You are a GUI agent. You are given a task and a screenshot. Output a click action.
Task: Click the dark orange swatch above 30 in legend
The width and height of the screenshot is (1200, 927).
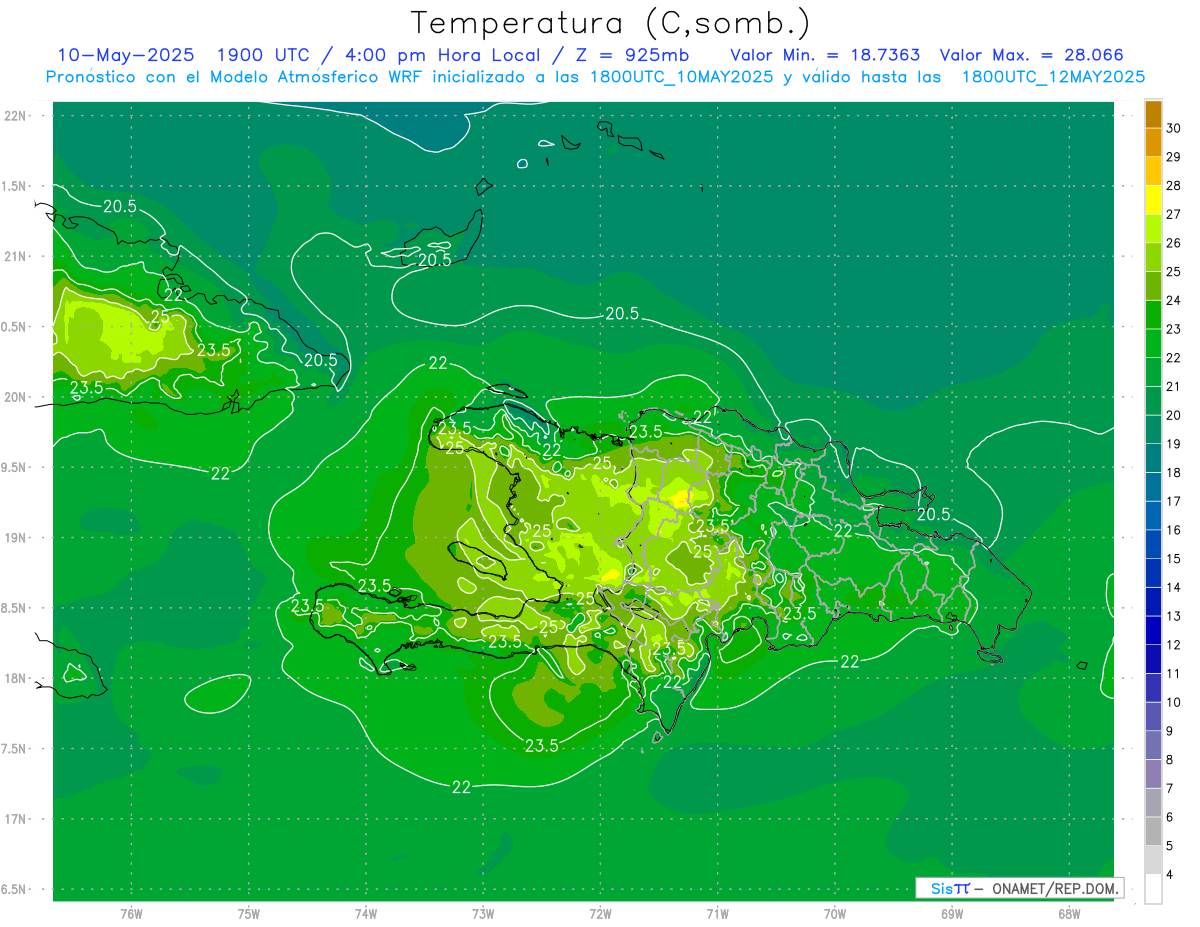point(1153,114)
